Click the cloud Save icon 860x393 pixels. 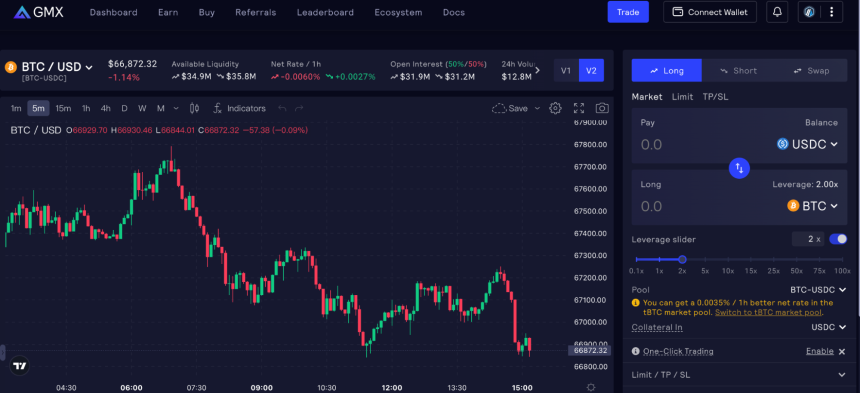coord(499,109)
